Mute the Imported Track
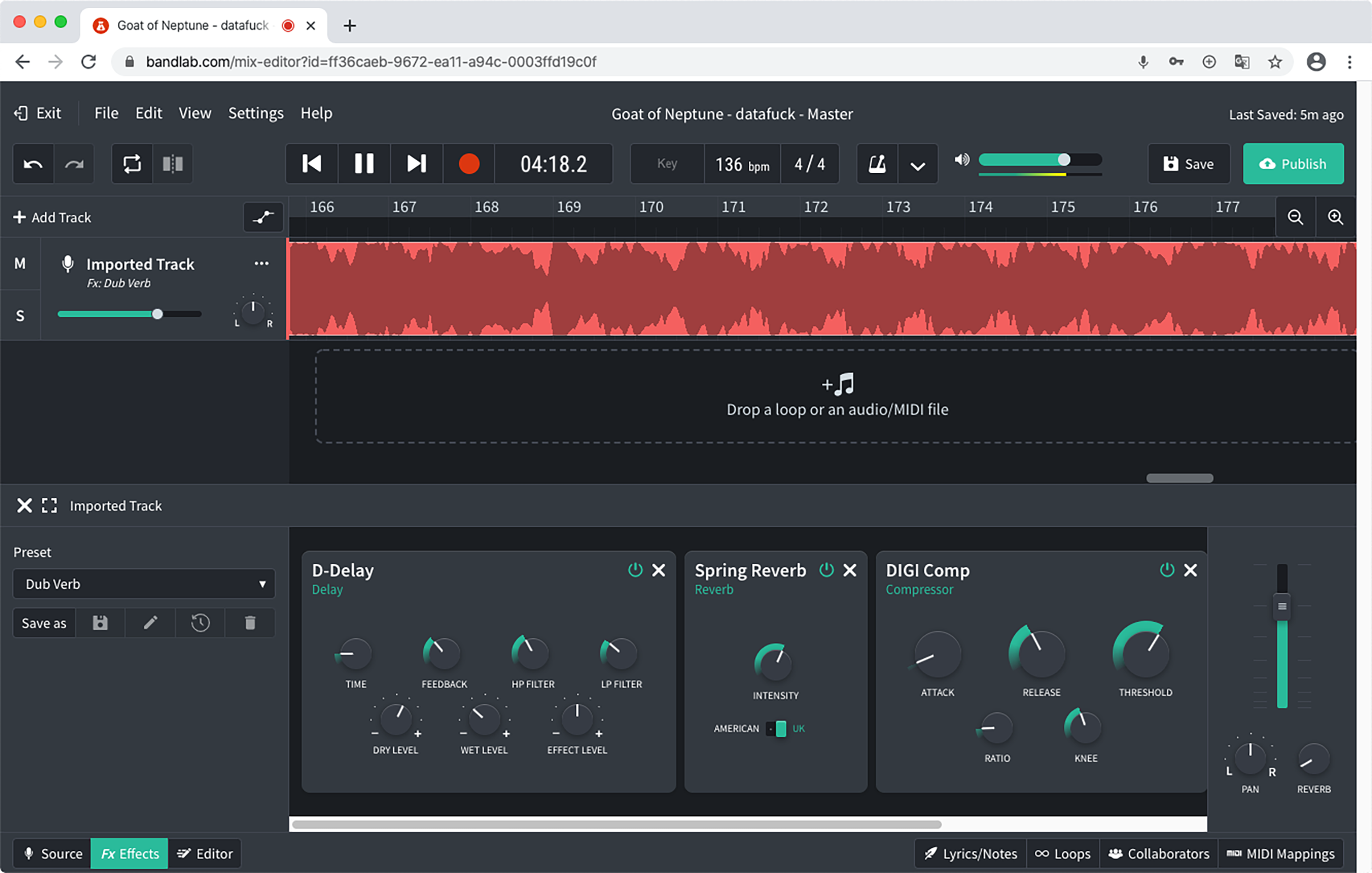 click(x=20, y=263)
